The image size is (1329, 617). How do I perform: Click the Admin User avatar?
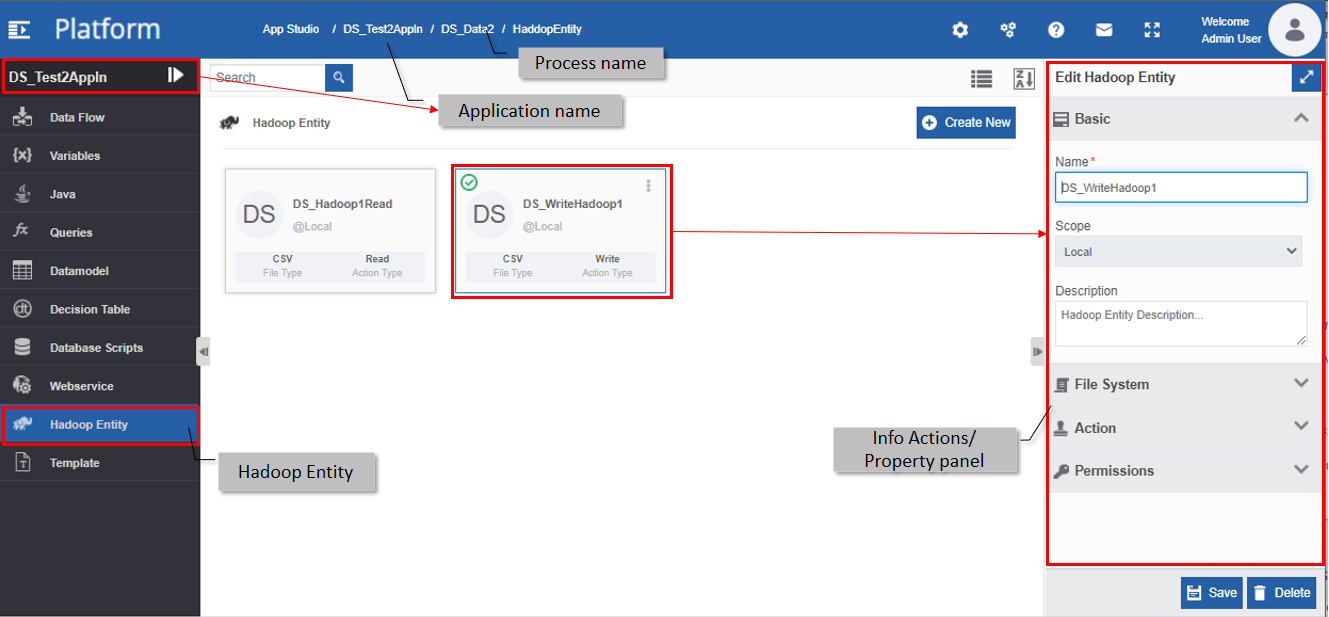[1295, 31]
